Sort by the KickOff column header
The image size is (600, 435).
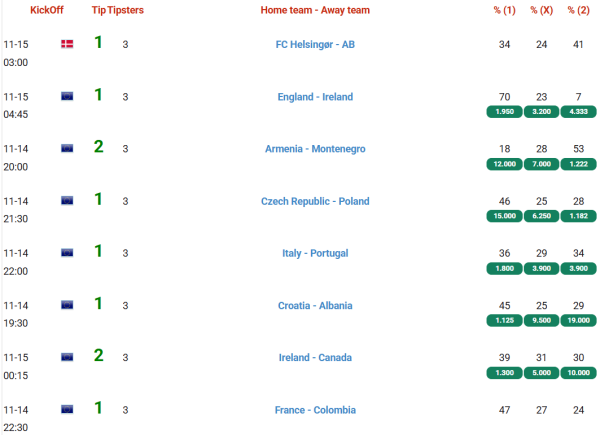46,10
